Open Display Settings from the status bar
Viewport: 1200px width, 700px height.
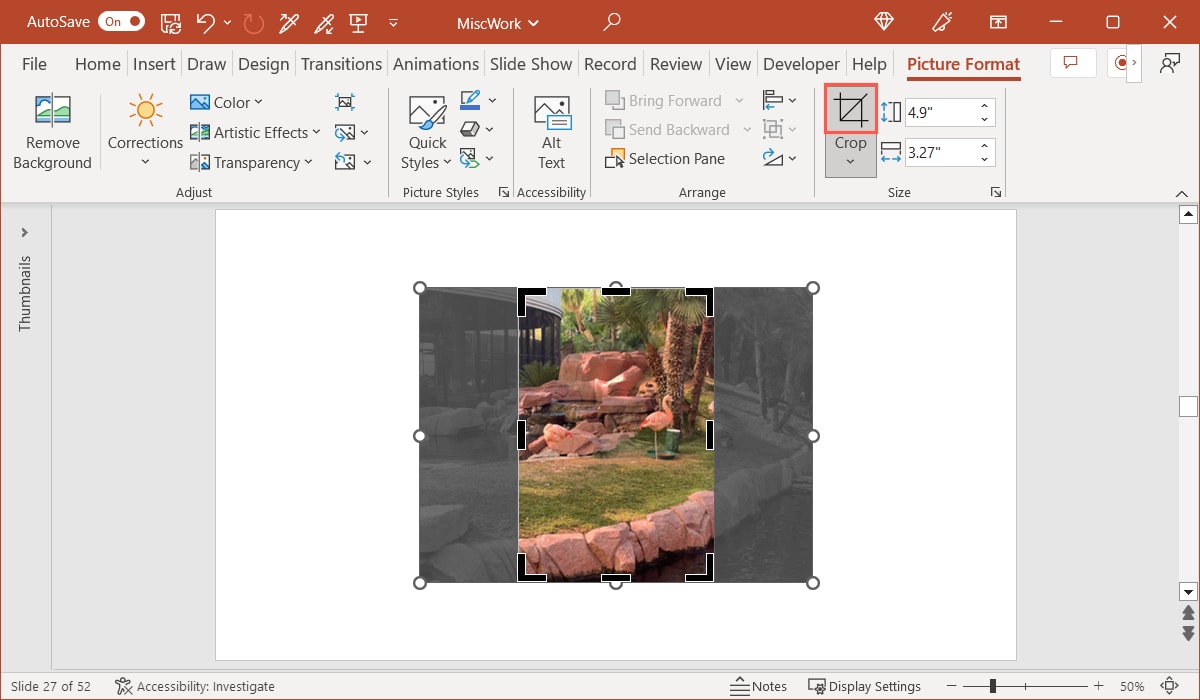[x=865, y=686]
